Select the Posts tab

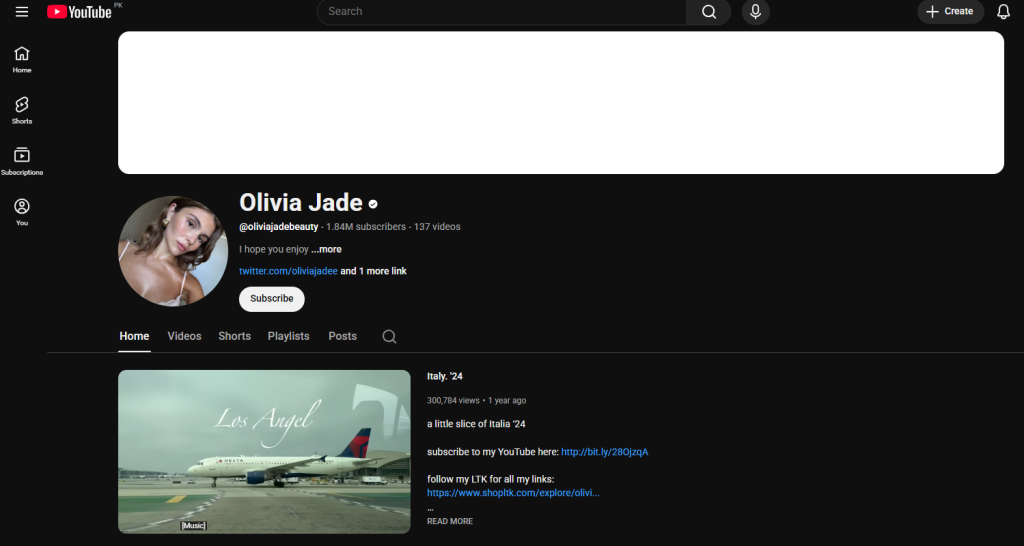click(x=342, y=336)
